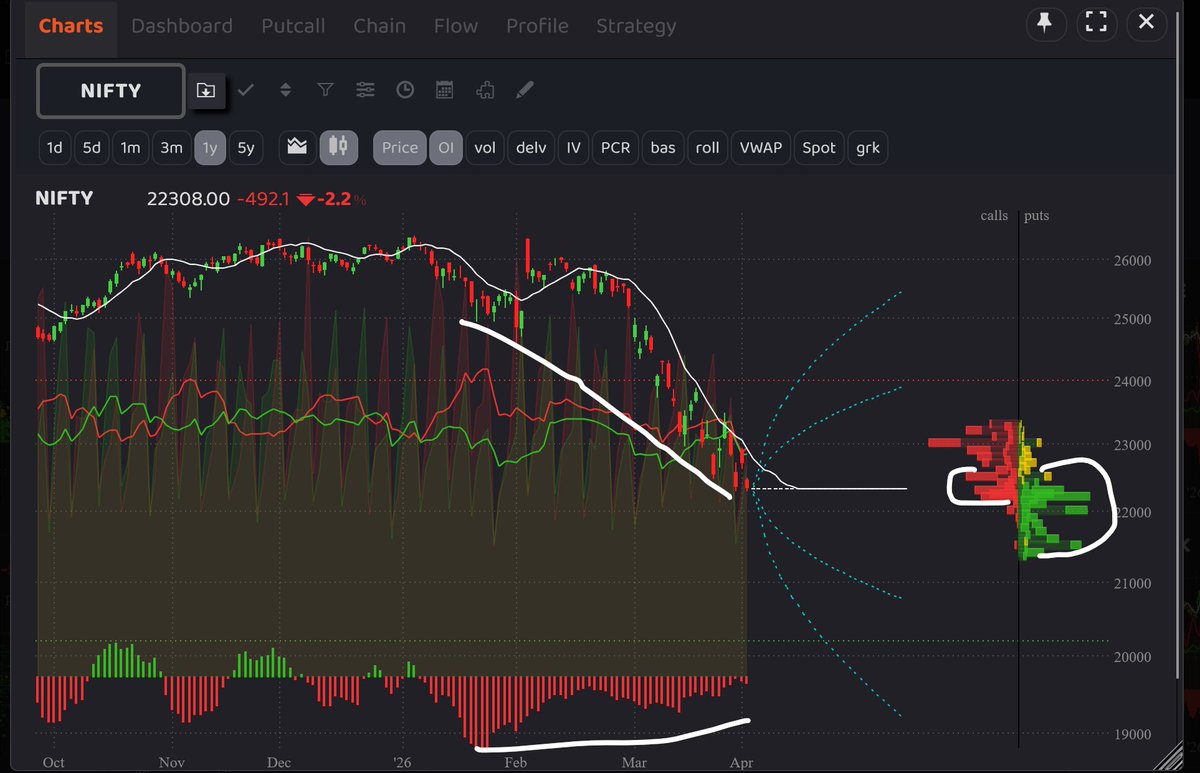This screenshot has height=773, width=1200.
Task: Click the calls label above OI profile
Action: click(x=994, y=216)
